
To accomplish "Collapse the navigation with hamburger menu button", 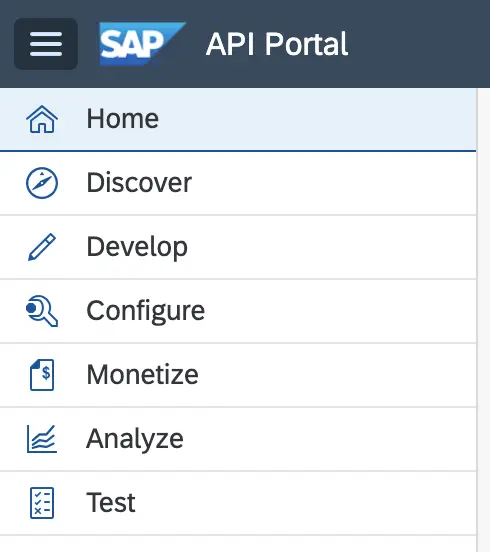I will [46, 44].
